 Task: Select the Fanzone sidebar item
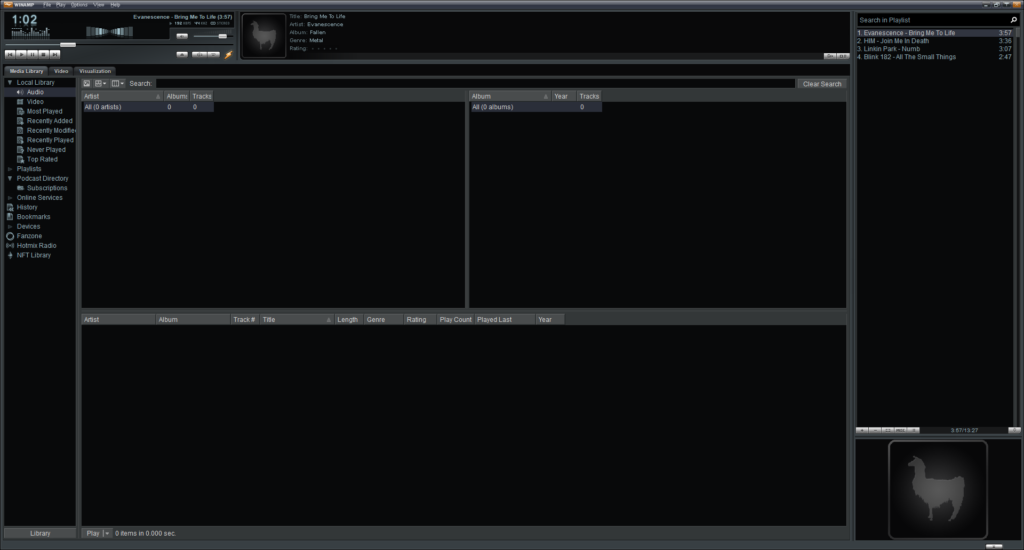point(29,236)
